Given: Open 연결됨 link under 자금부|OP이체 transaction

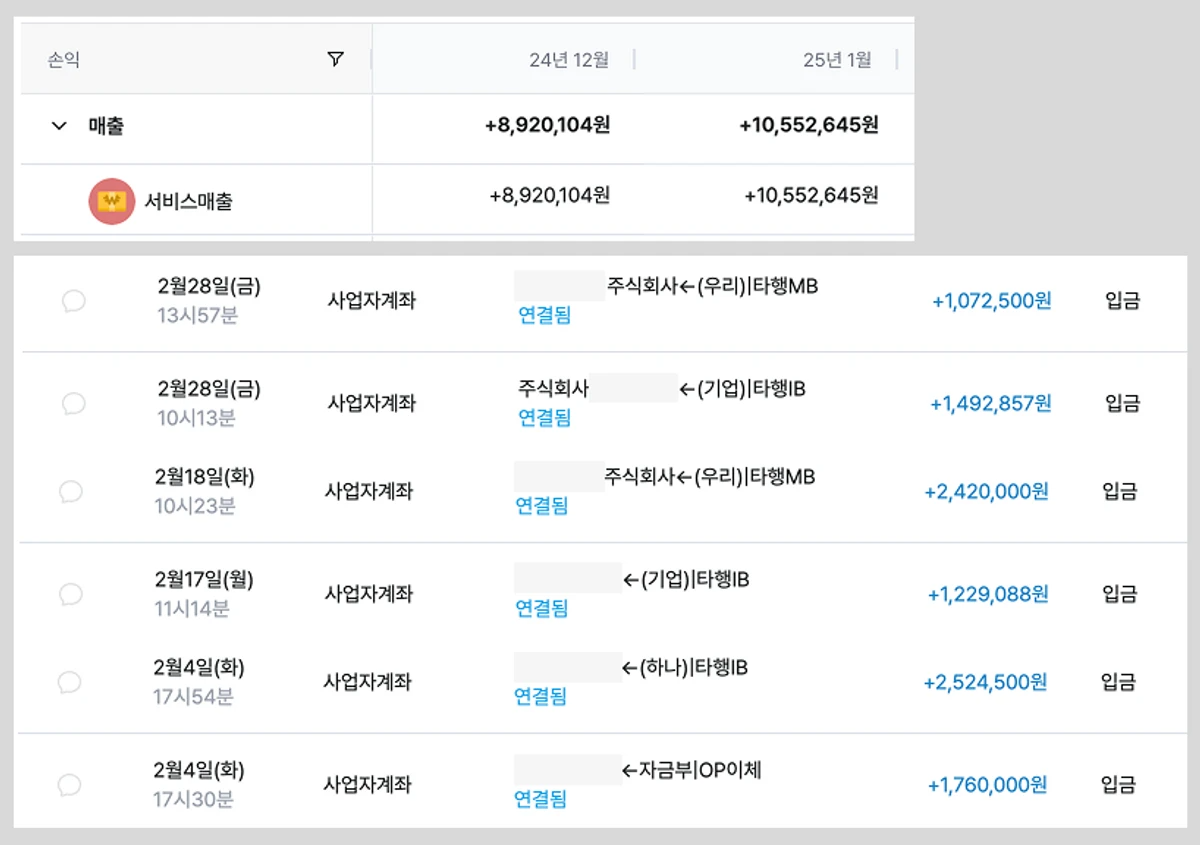Looking at the screenshot, I should pyautogui.click(x=540, y=799).
